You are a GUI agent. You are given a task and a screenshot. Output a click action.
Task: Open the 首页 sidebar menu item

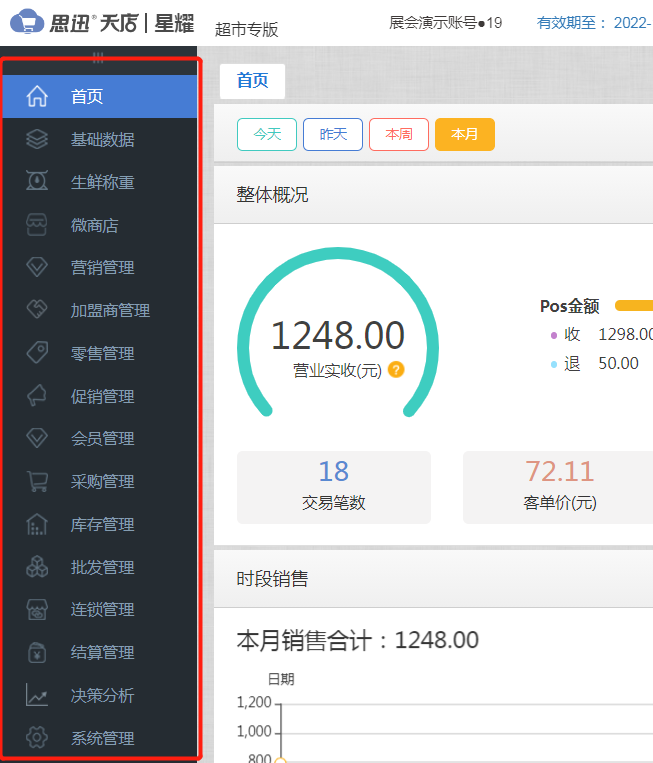pos(100,96)
